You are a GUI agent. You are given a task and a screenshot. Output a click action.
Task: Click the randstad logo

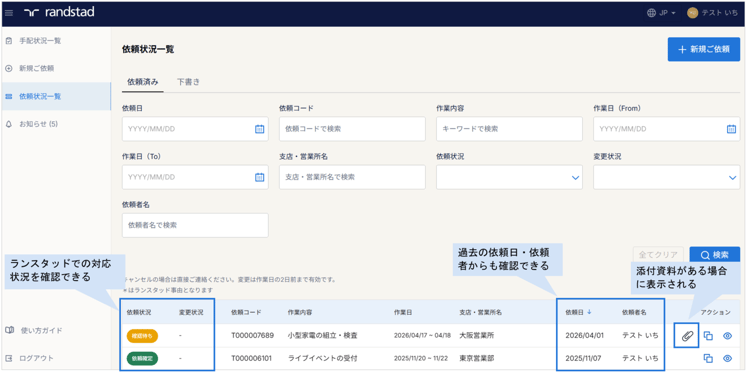(59, 12)
